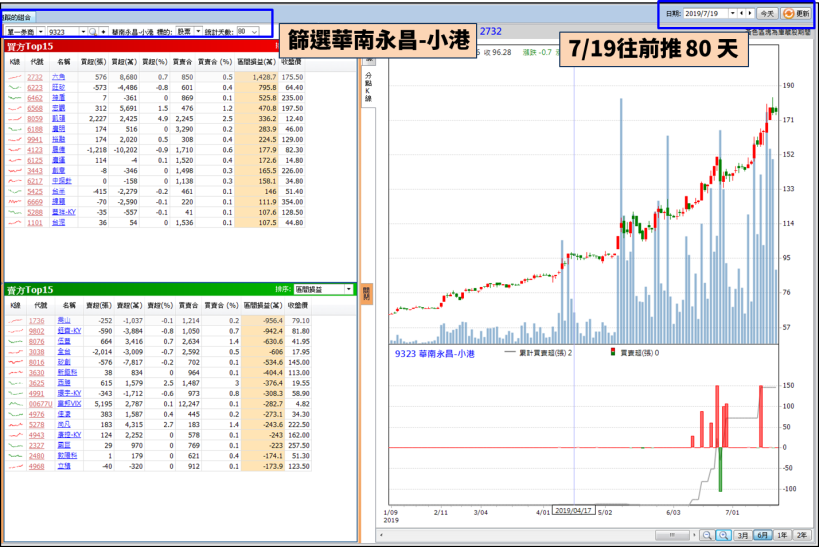This screenshot has width=819, height=547.
Task: Open stock code link 6462
Action: (x=35, y=98)
